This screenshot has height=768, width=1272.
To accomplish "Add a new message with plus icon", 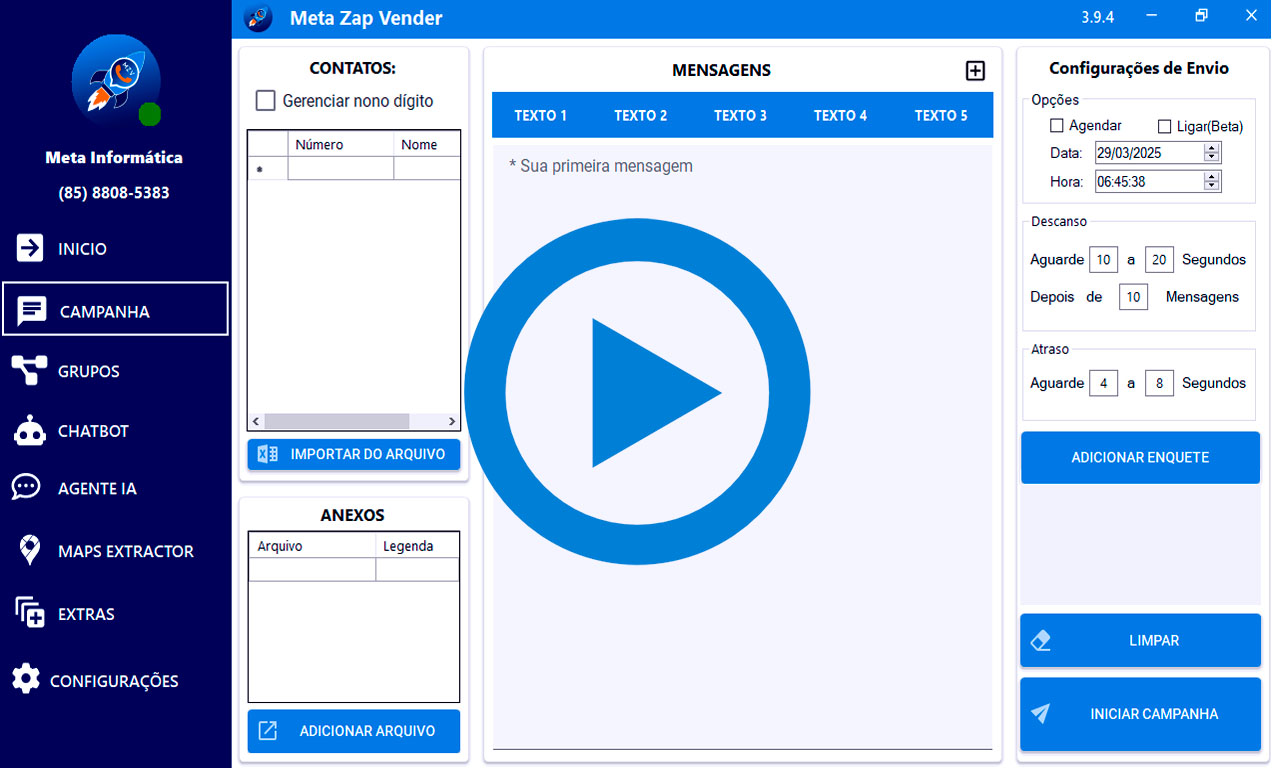I will (975, 71).
